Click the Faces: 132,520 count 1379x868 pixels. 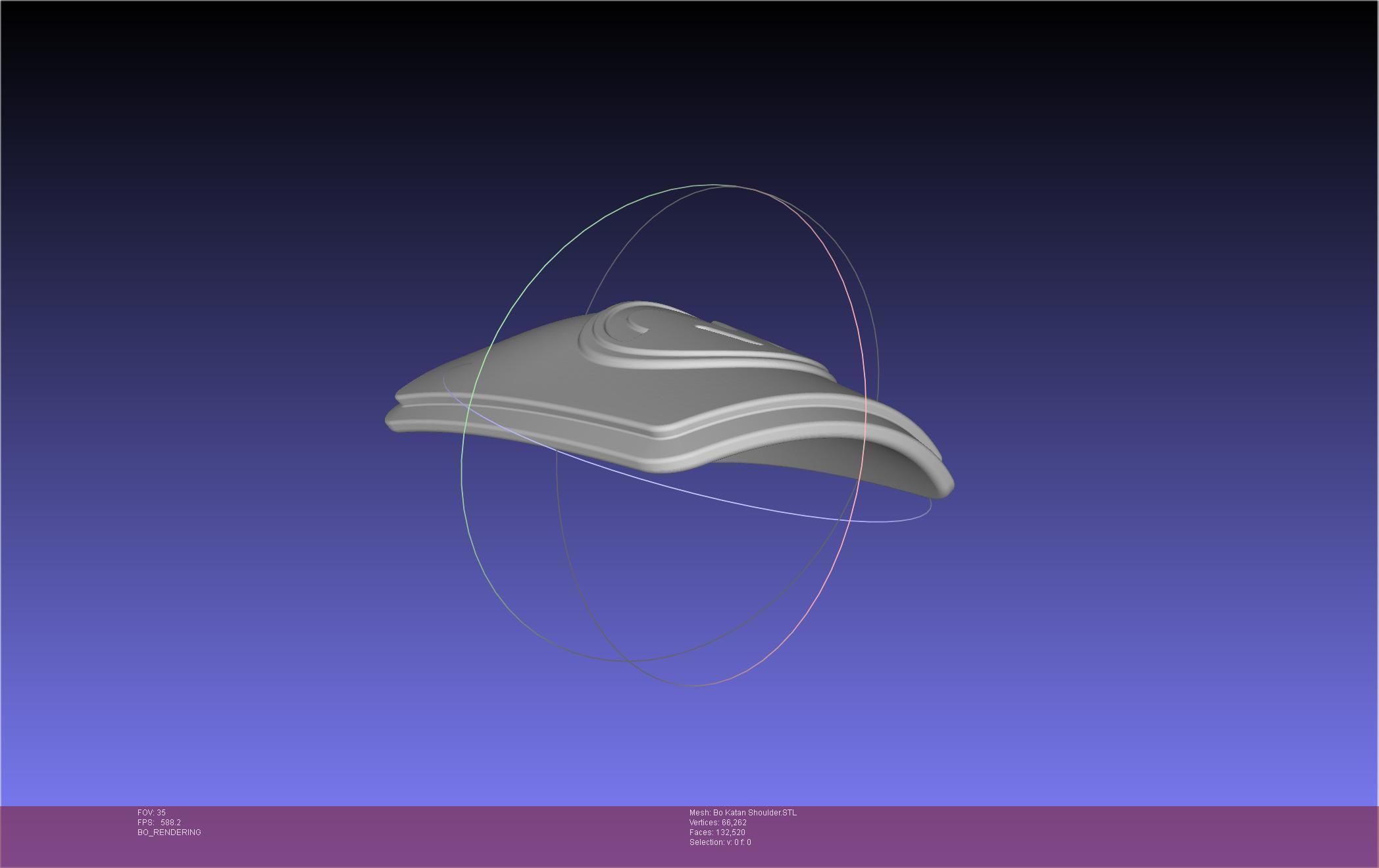coord(717,832)
